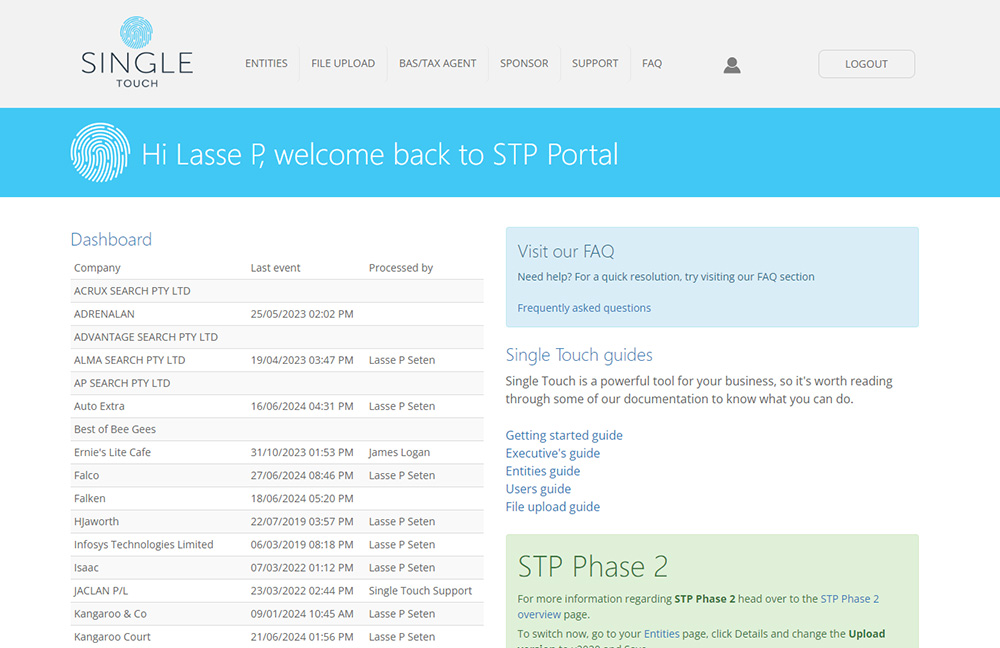Click the 07/03/2022 01:12 PM event date
1000x648 pixels.
[x=302, y=568]
